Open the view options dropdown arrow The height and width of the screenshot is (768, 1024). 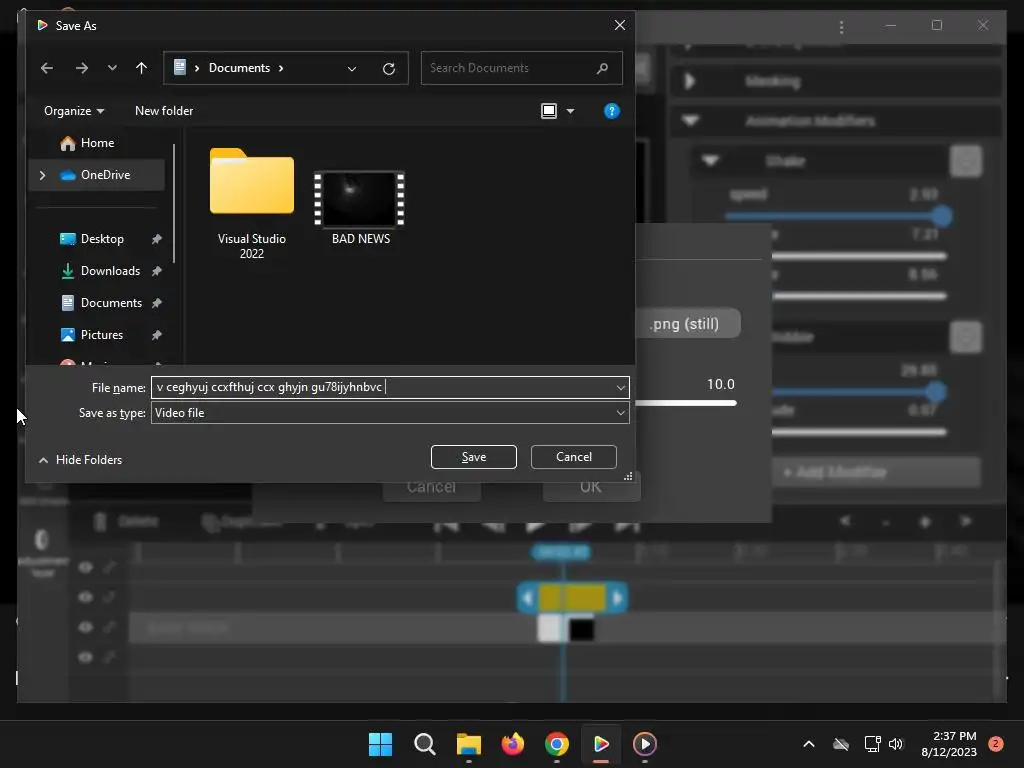click(x=570, y=111)
